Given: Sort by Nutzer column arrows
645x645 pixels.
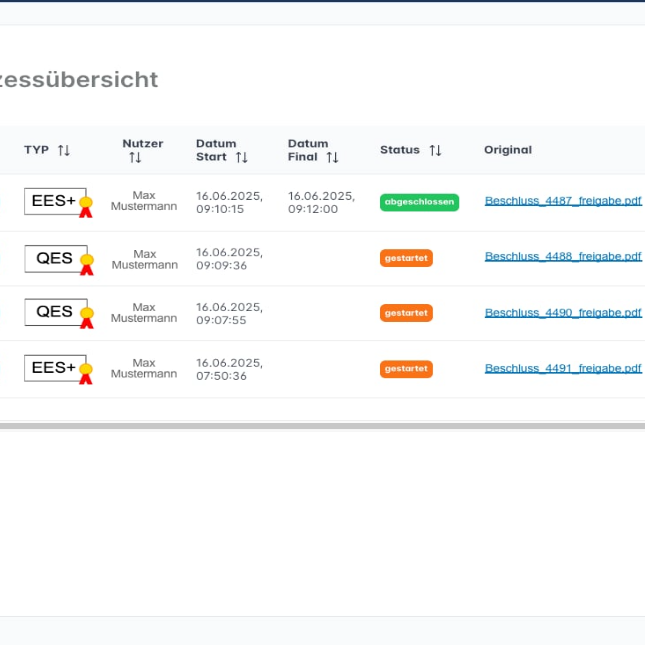Looking at the screenshot, I should (135, 157).
